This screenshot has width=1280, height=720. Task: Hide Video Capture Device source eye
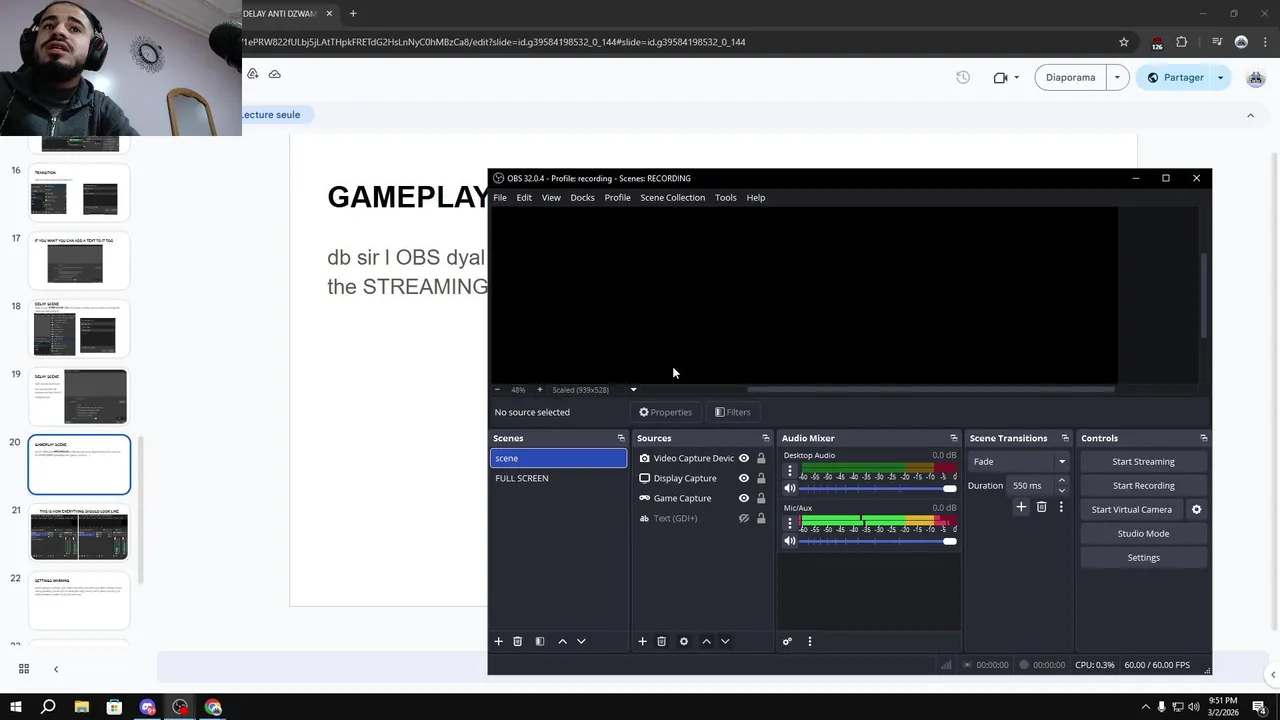[x=744, y=458]
